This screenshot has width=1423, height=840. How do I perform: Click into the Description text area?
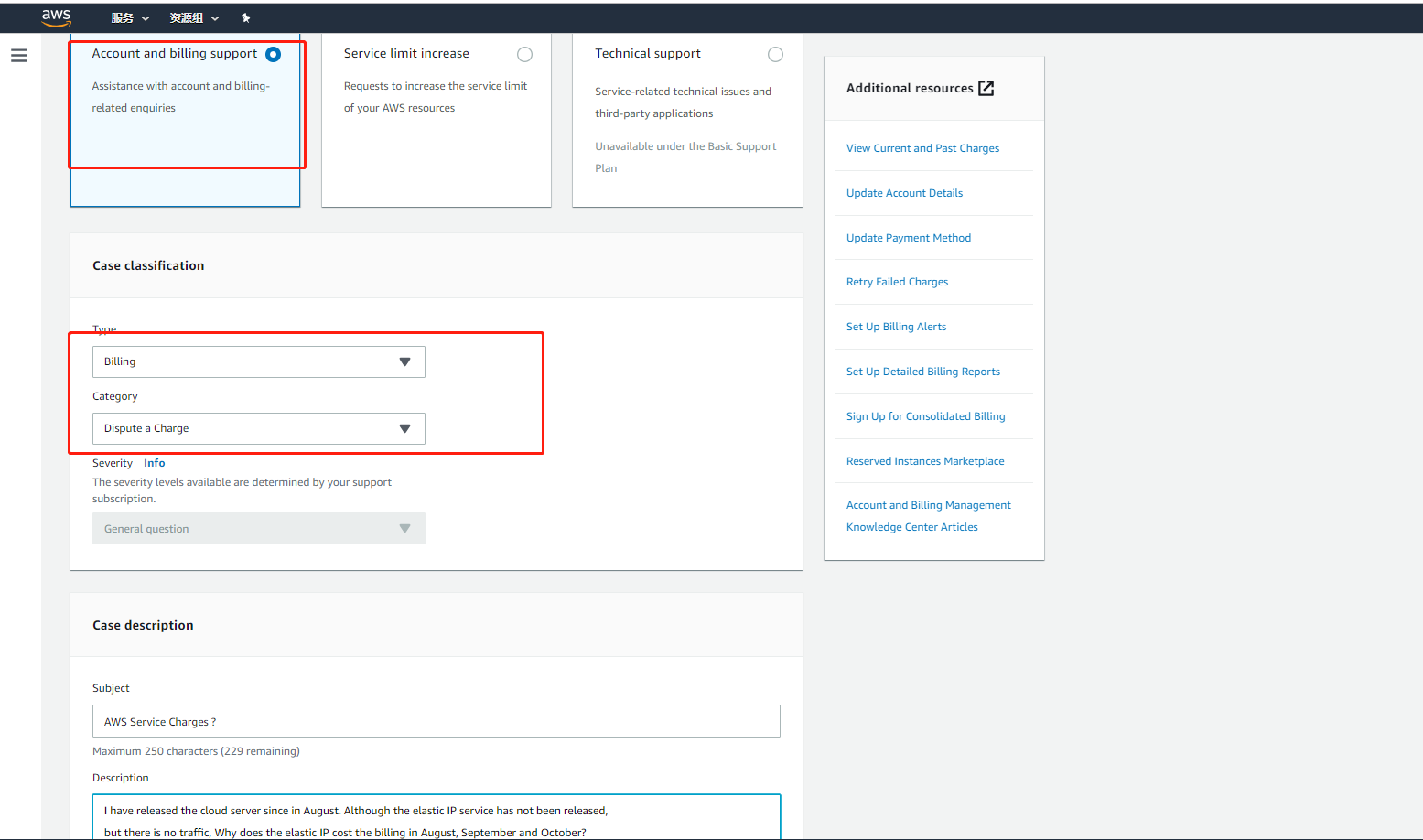click(x=437, y=817)
